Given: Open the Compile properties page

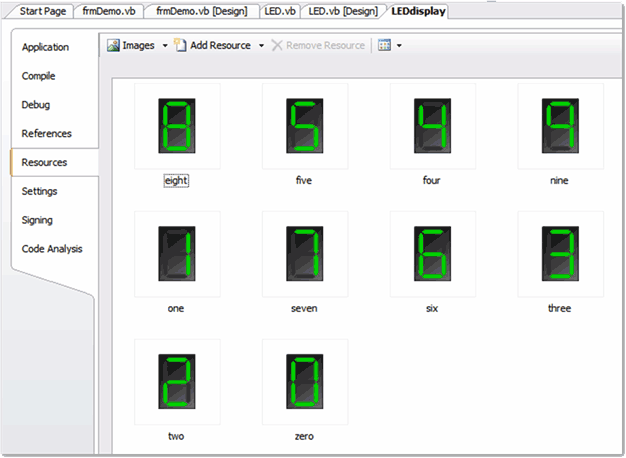Looking at the screenshot, I should click(38, 76).
